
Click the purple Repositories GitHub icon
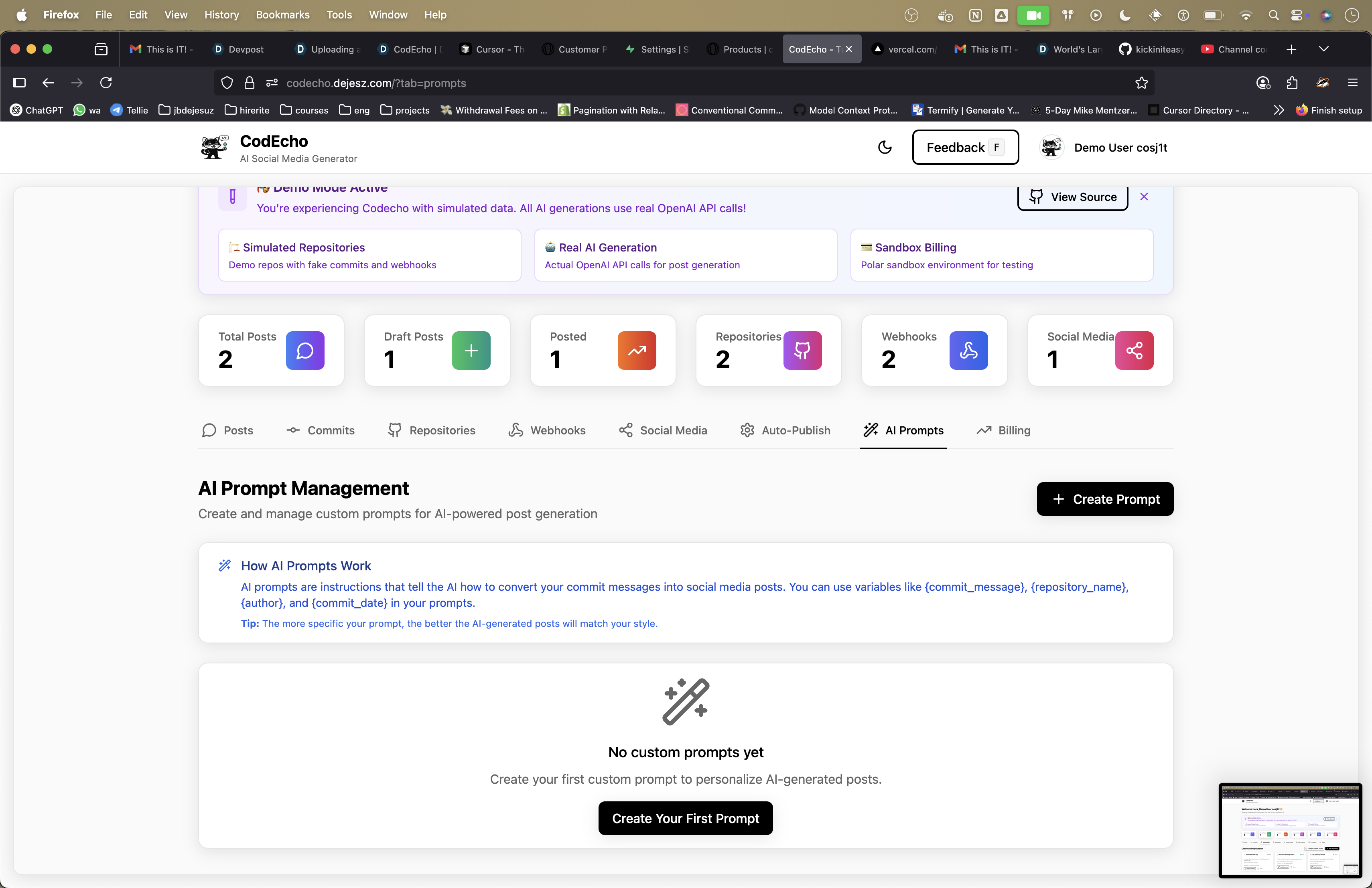pyautogui.click(x=802, y=351)
